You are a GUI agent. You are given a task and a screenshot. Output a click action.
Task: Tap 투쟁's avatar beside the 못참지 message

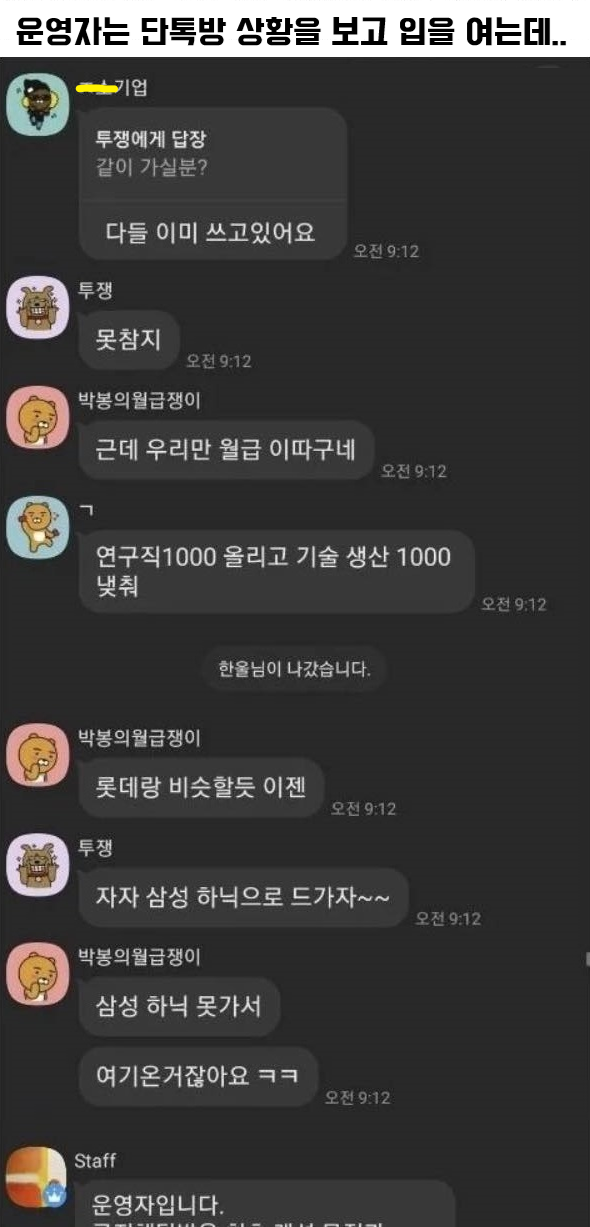(37, 309)
